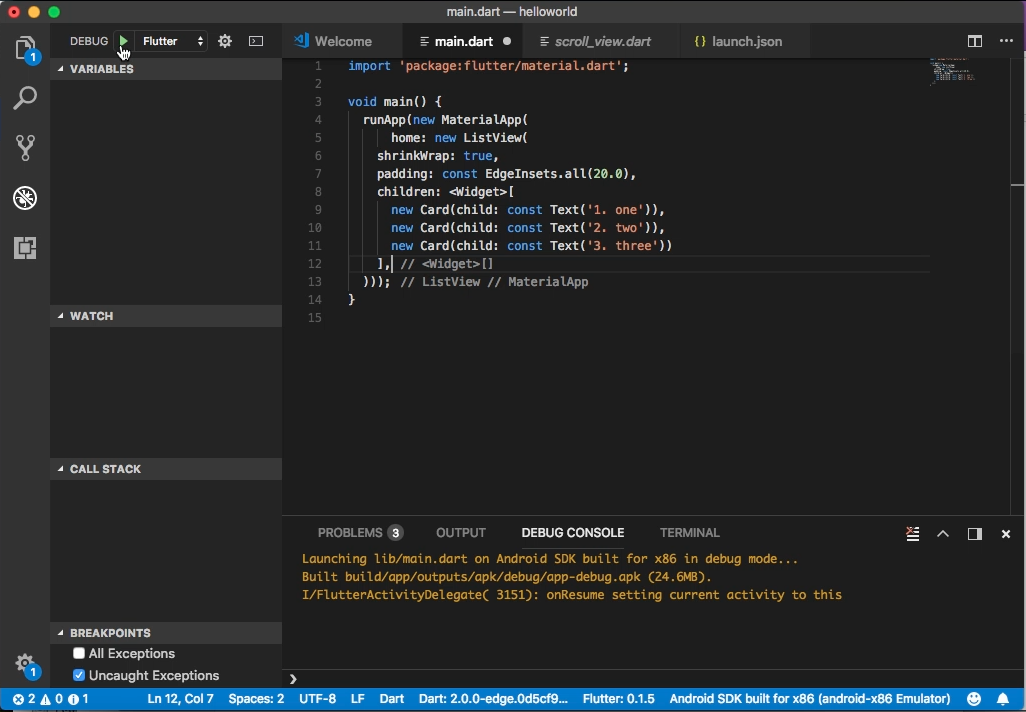This screenshot has height=712, width=1026.
Task: Change indentation via Spaces: 2
Action: [256, 699]
